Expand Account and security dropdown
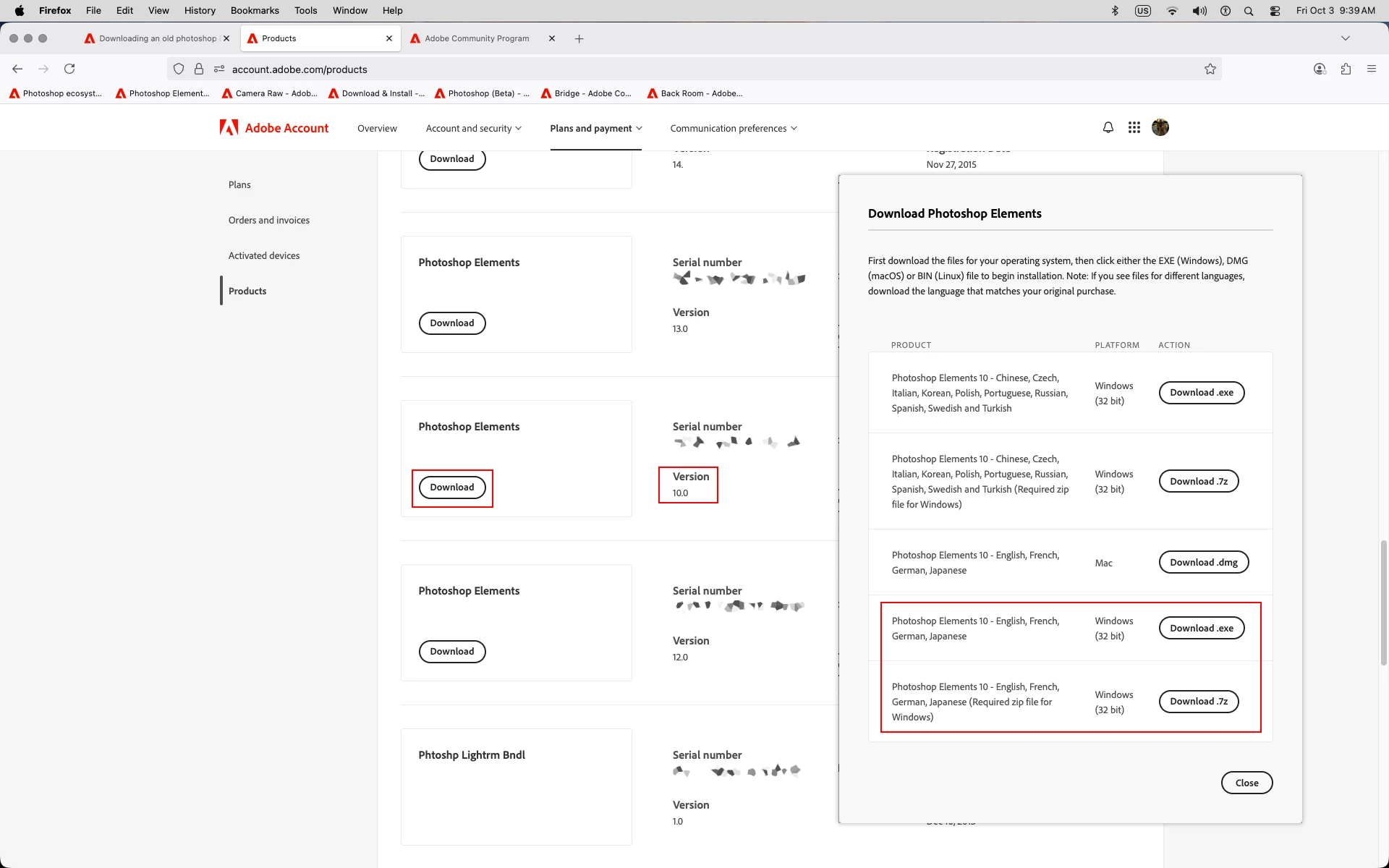 473,128
